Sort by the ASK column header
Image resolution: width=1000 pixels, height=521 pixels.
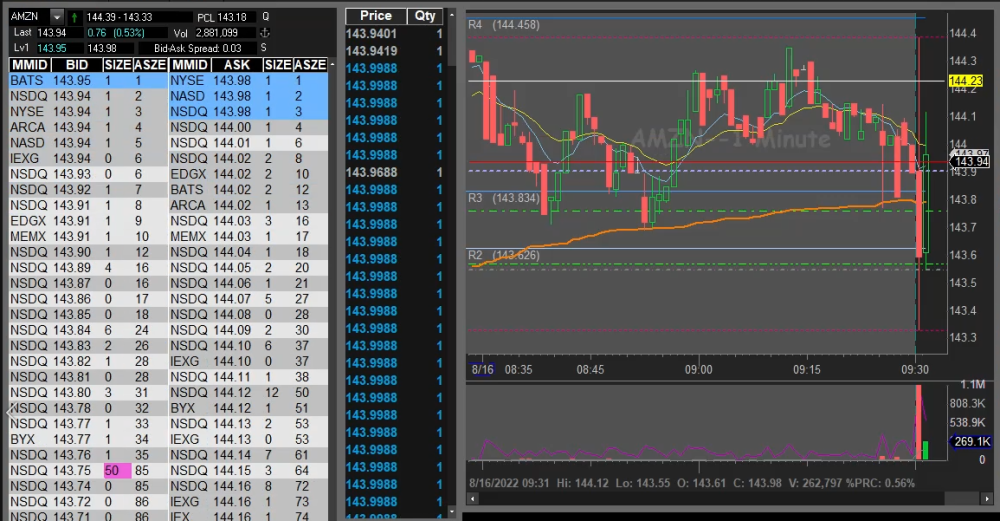(x=237, y=64)
